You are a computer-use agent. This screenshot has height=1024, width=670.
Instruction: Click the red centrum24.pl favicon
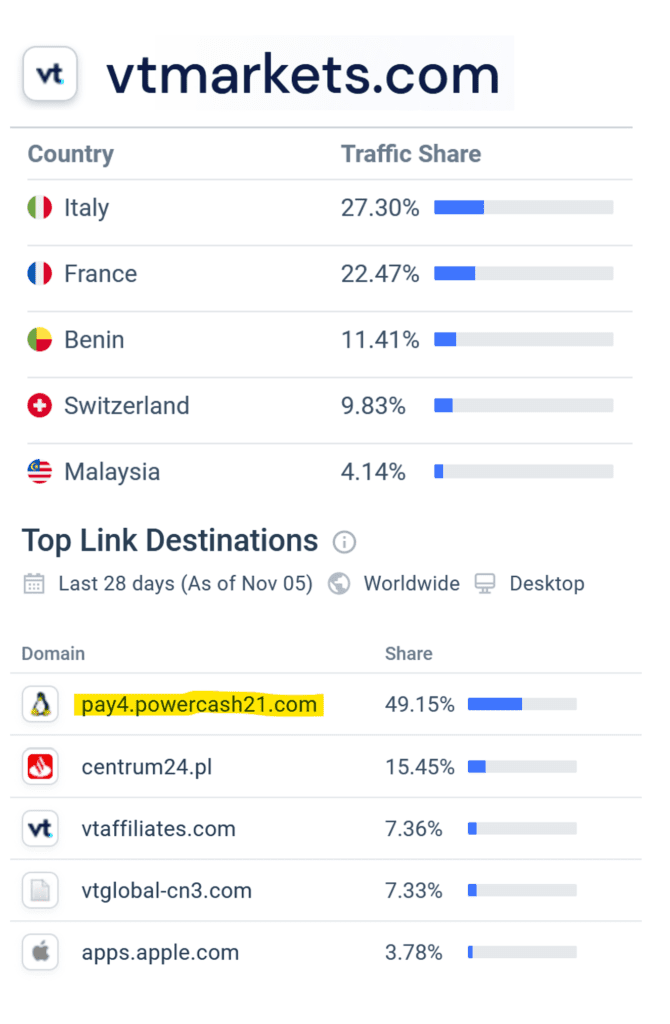point(40,766)
